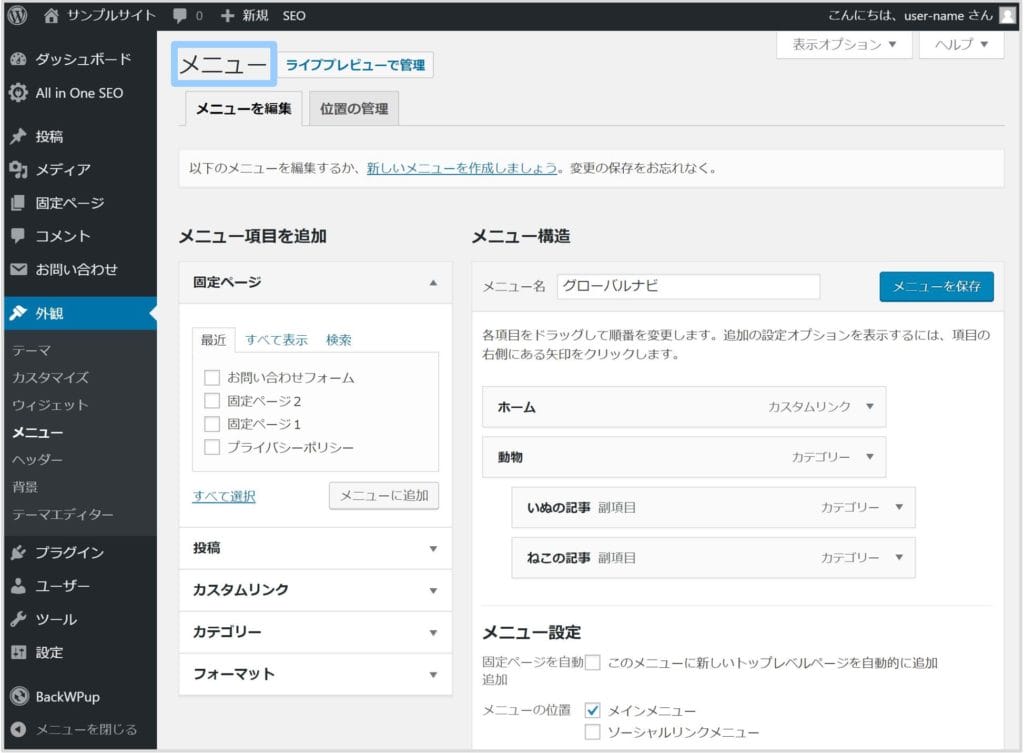This screenshot has height=753, width=1024.
Task: Expand the フォーマット accordion panel arrow
Action: tap(433, 675)
